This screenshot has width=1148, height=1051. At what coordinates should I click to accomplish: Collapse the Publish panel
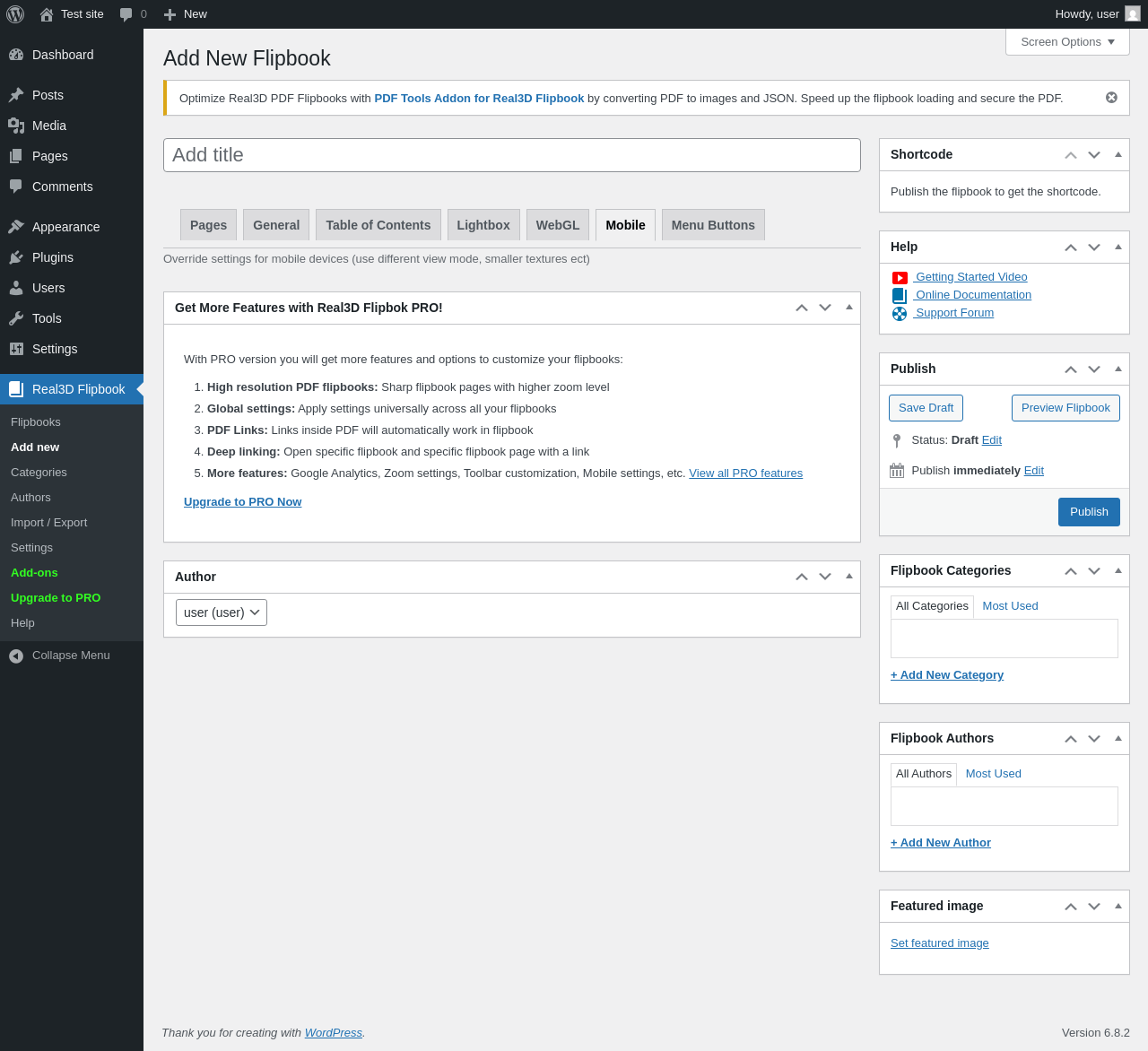(1118, 369)
